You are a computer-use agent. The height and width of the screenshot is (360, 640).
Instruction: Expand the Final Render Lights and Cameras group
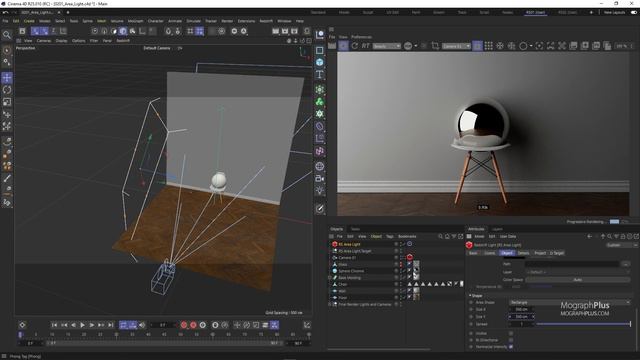330,304
